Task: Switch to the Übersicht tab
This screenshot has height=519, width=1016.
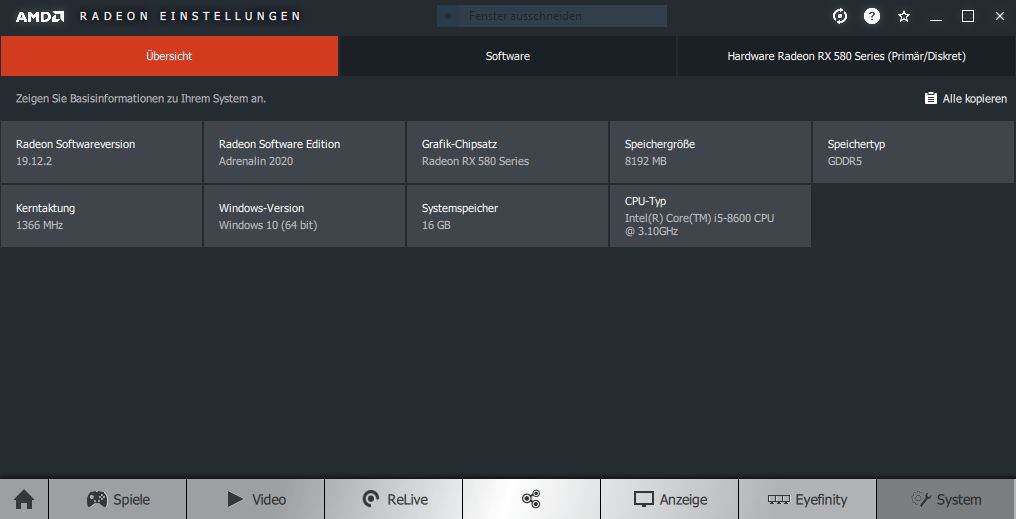Action: coord(169,56)
